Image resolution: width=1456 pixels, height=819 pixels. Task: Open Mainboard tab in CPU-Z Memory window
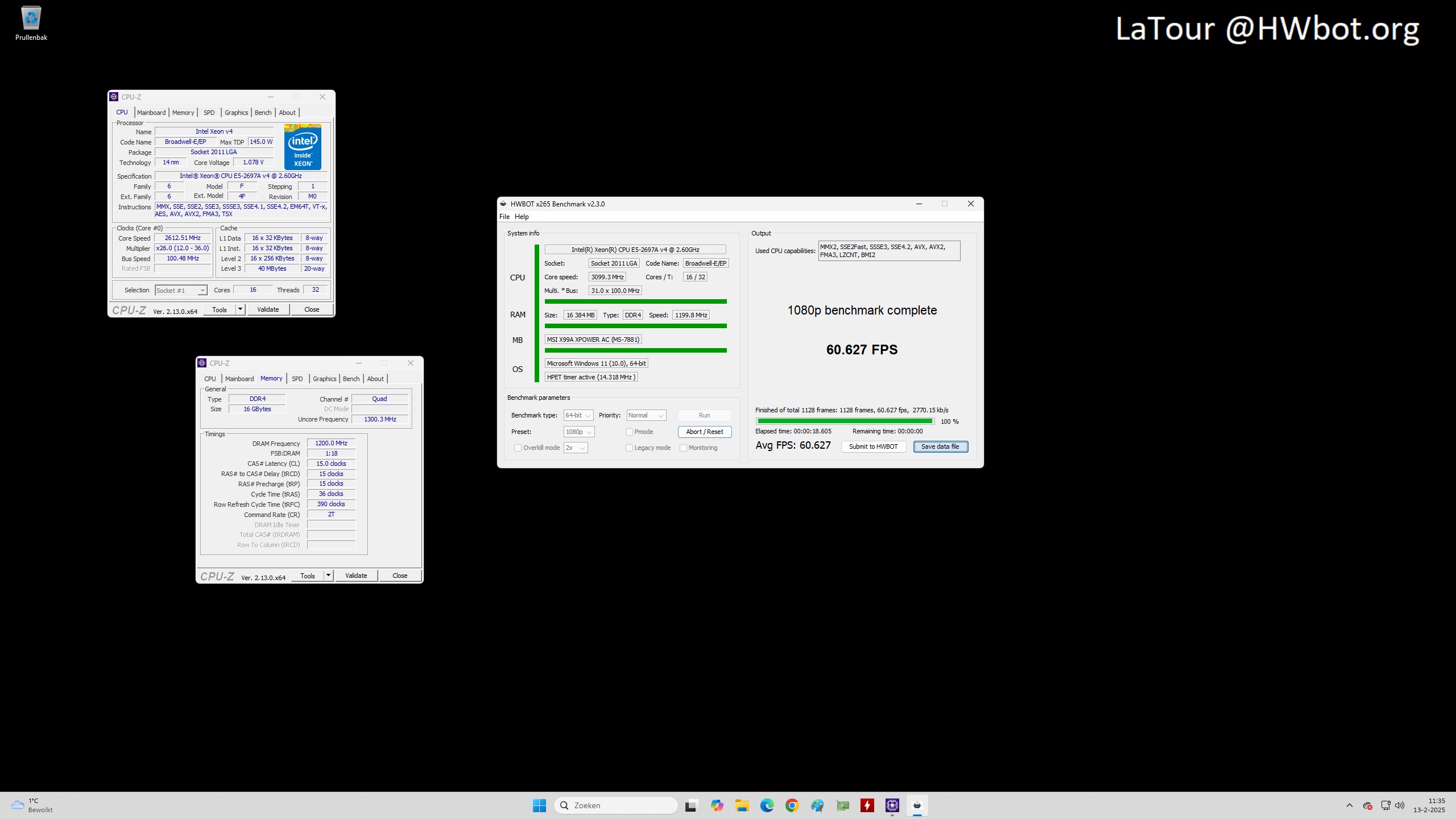point(239,379)
